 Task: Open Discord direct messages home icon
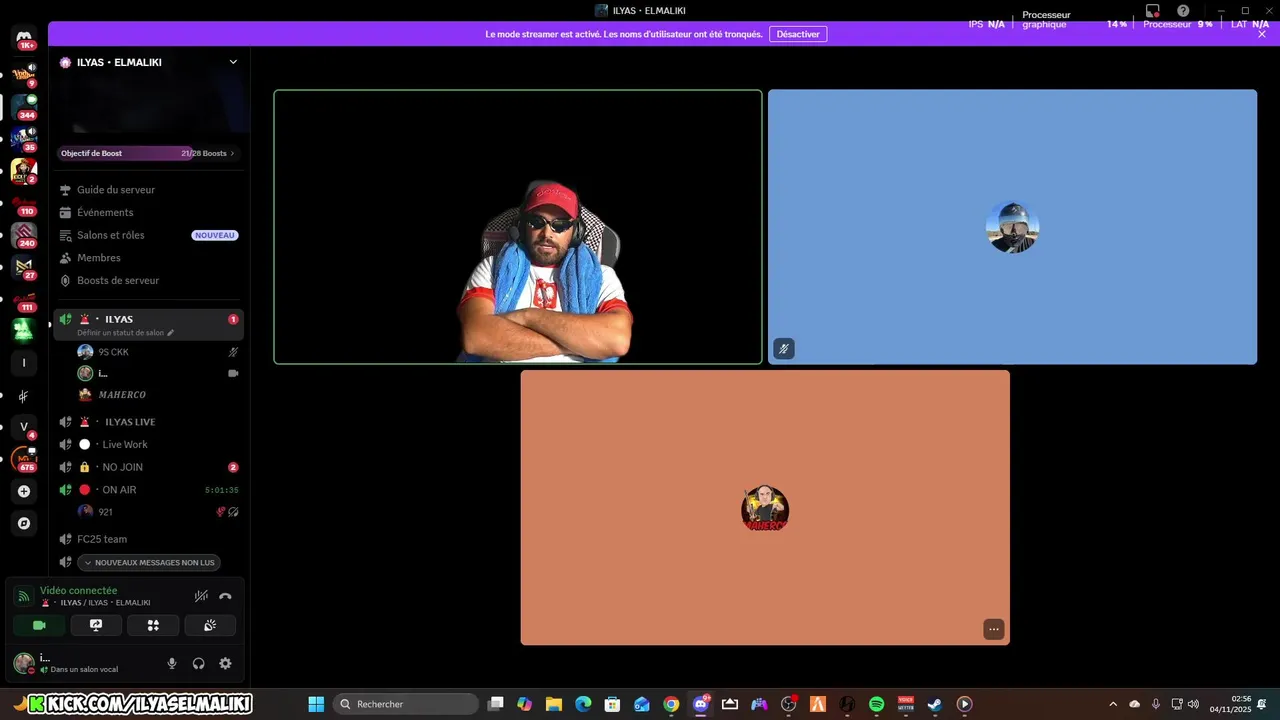pos(24,38)
